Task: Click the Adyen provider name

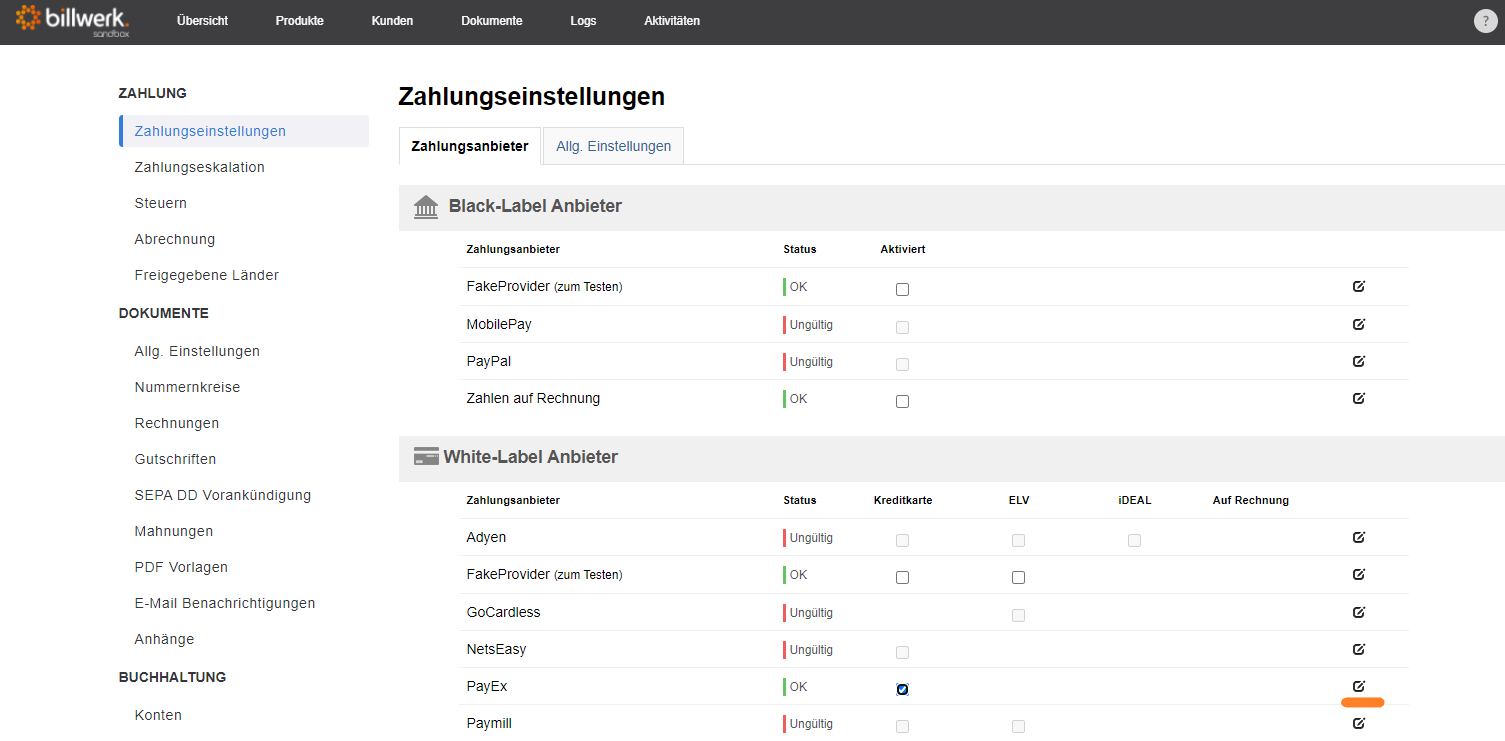Action: coord(486,537)
